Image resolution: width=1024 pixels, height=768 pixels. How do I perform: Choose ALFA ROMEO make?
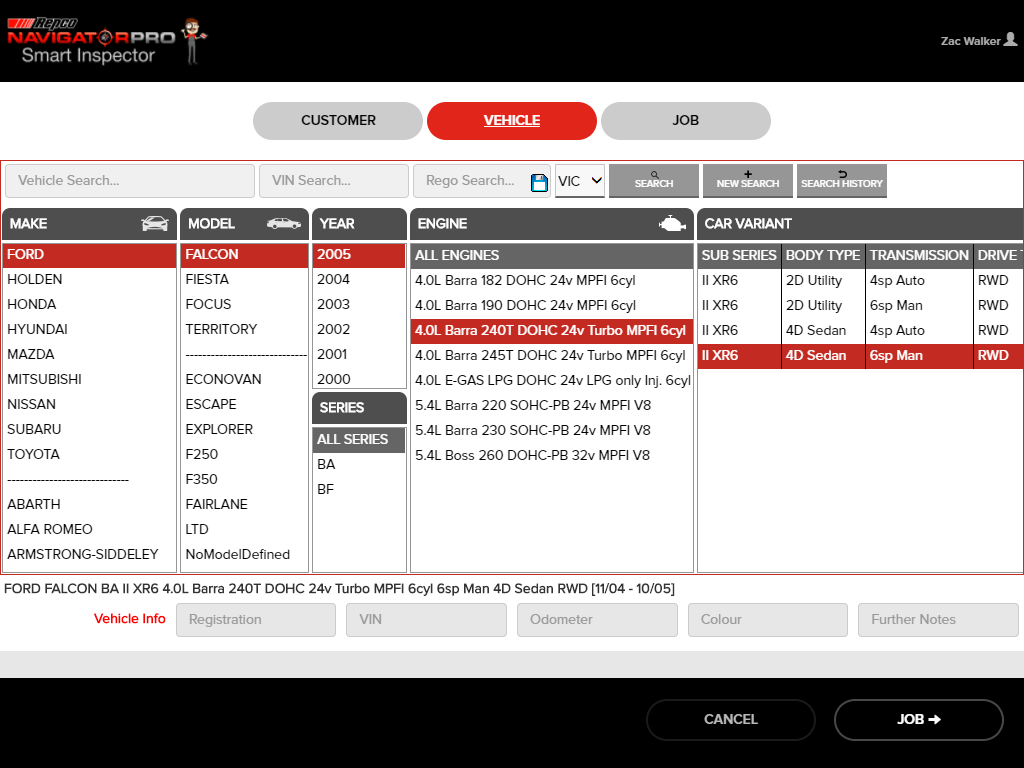(x=89, y=529)
